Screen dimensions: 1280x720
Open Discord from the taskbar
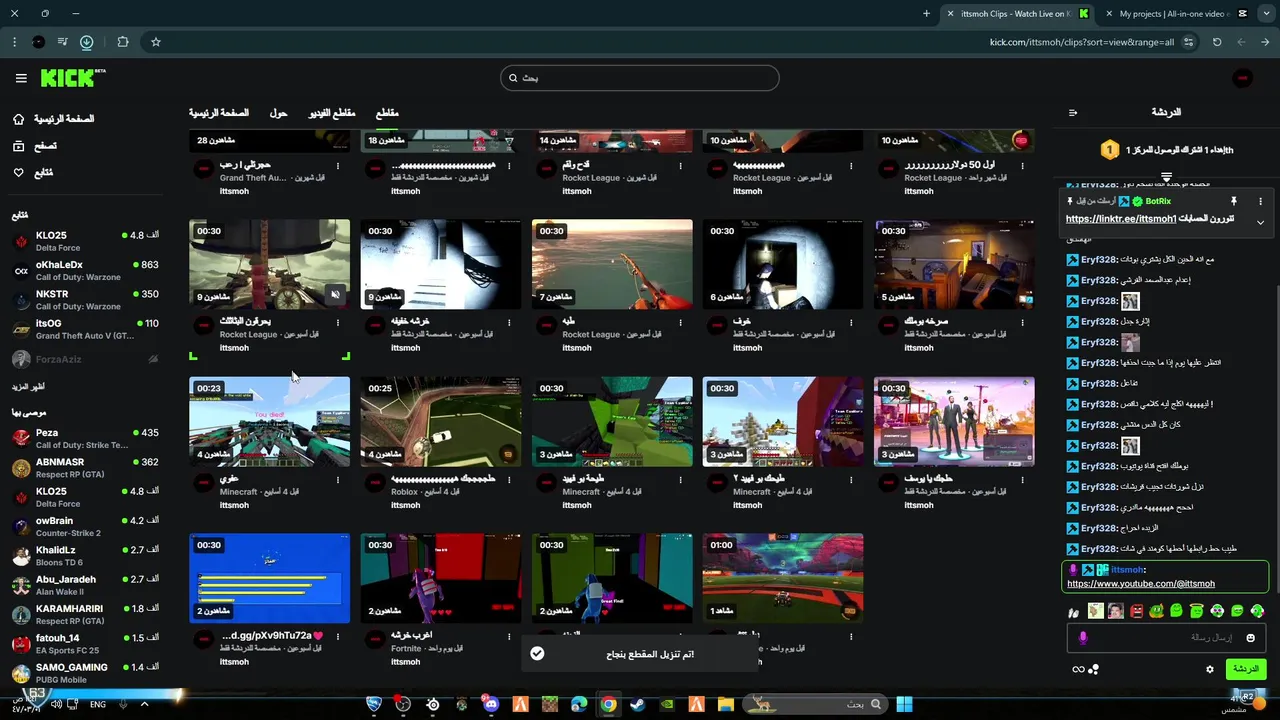[490, 704]
